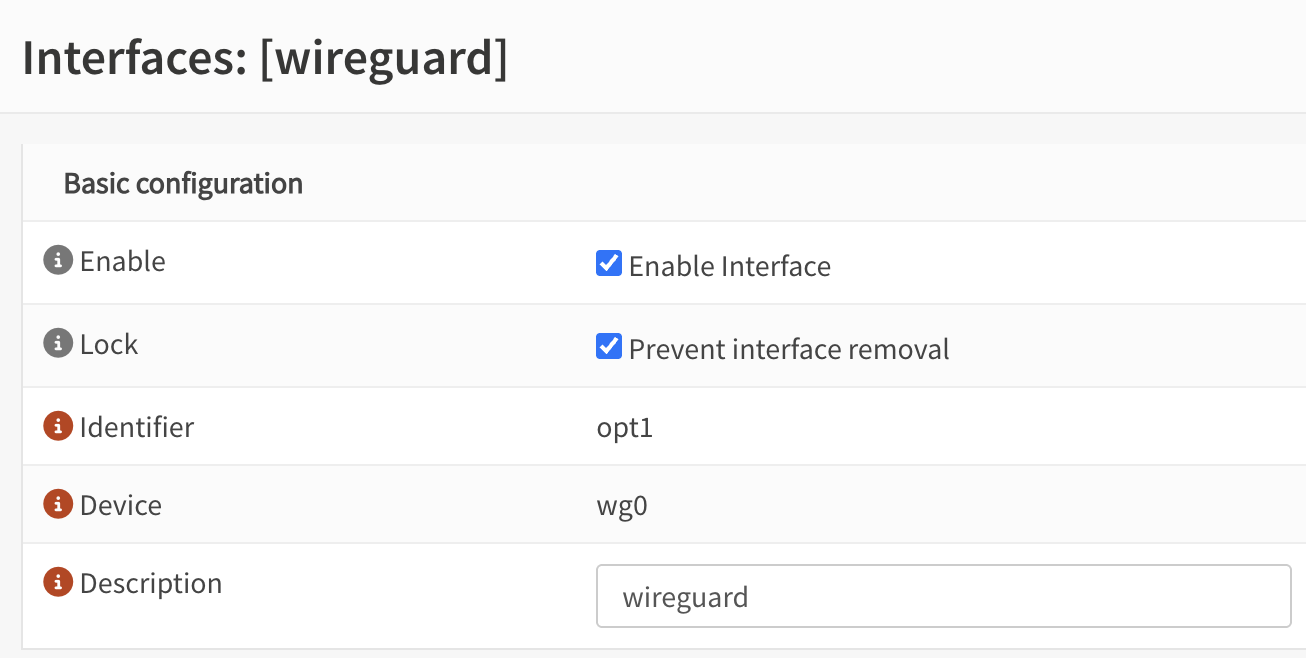
Task: Click the wg0 device value
Action: coord(622,506)
